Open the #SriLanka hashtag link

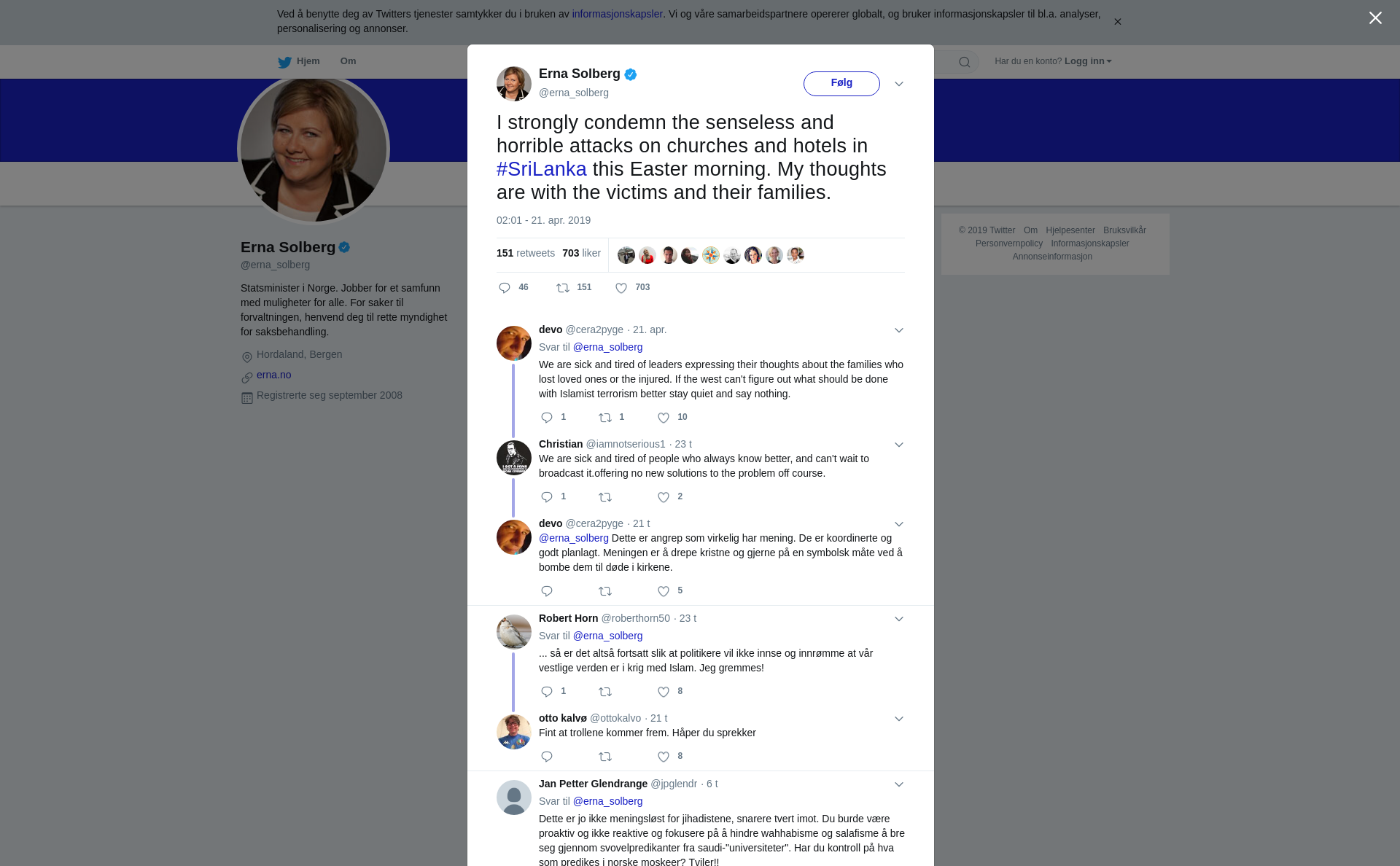coord(541,169)
